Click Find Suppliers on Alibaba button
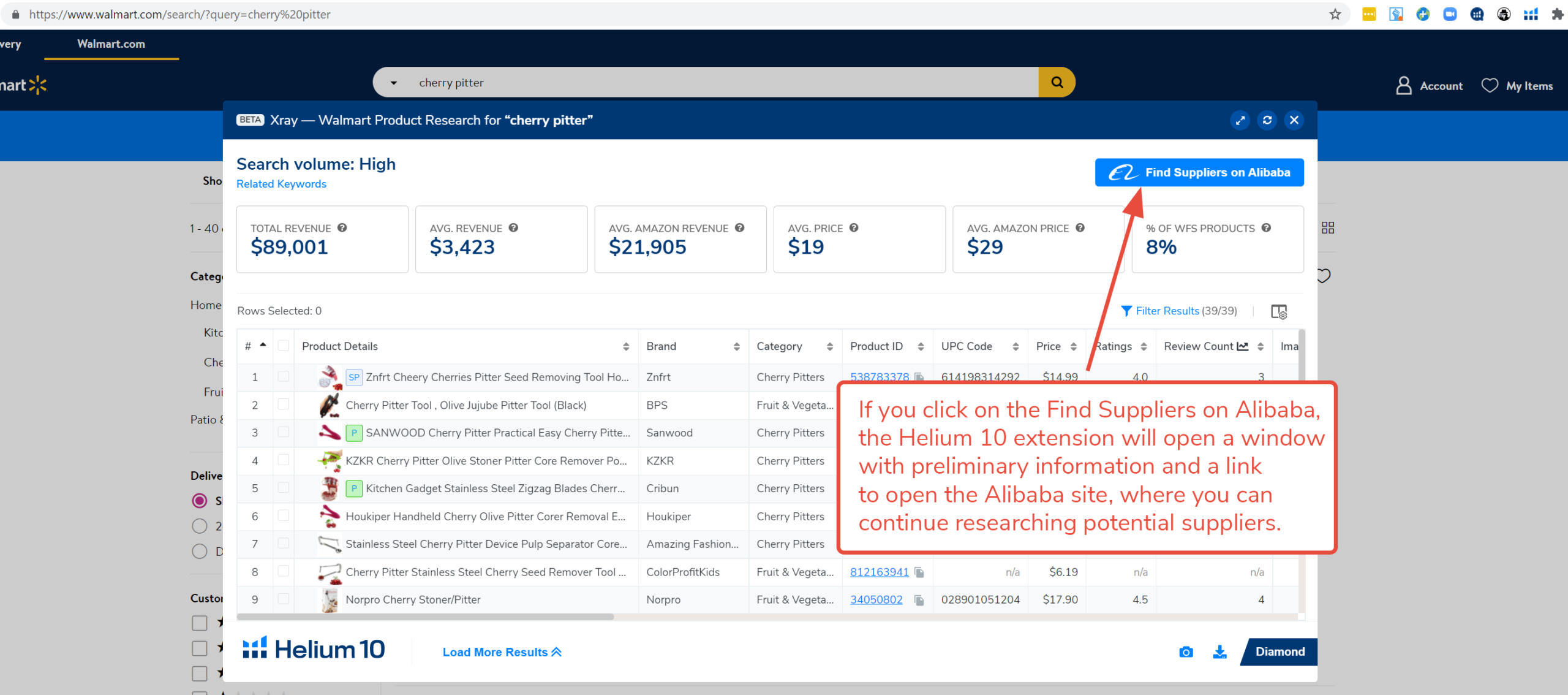The image size is (1568, 695). click(1199, 173)
